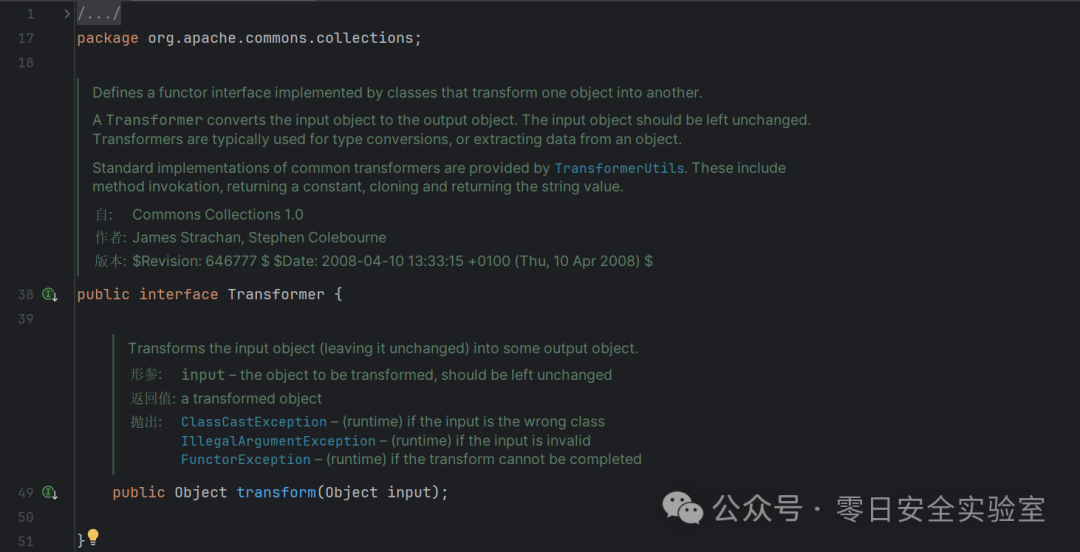1080x552 pixels.
Task: Open implementations gutter icon beside line 49
Action: tap(50, 493)
